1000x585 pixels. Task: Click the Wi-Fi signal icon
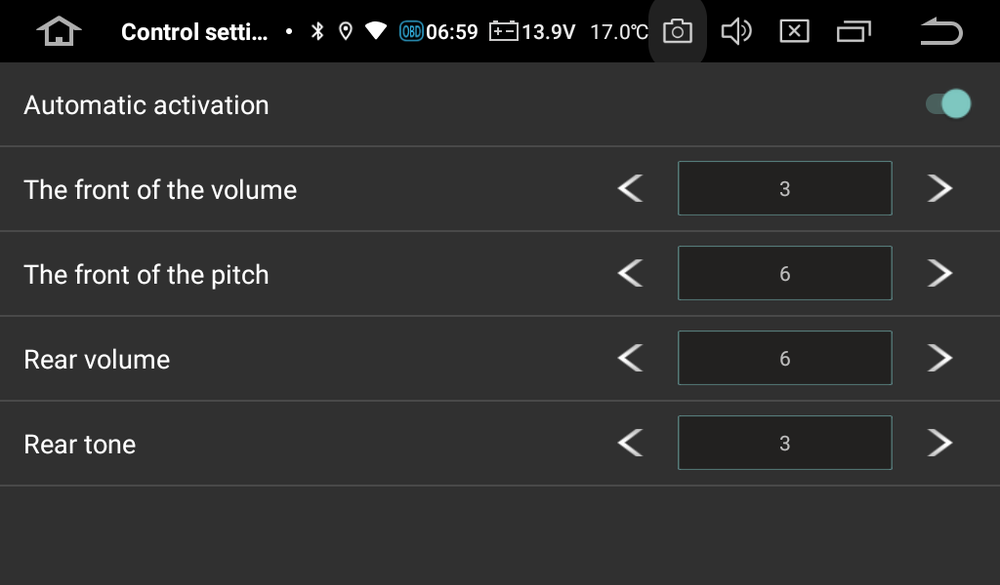(x=376, y=31)
